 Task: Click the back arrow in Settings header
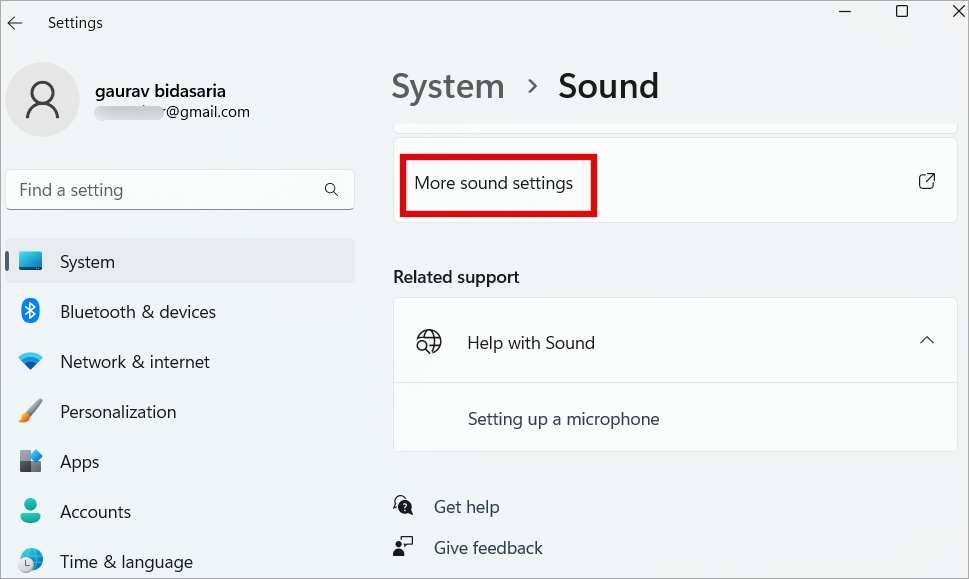click(x=15, y=23)
